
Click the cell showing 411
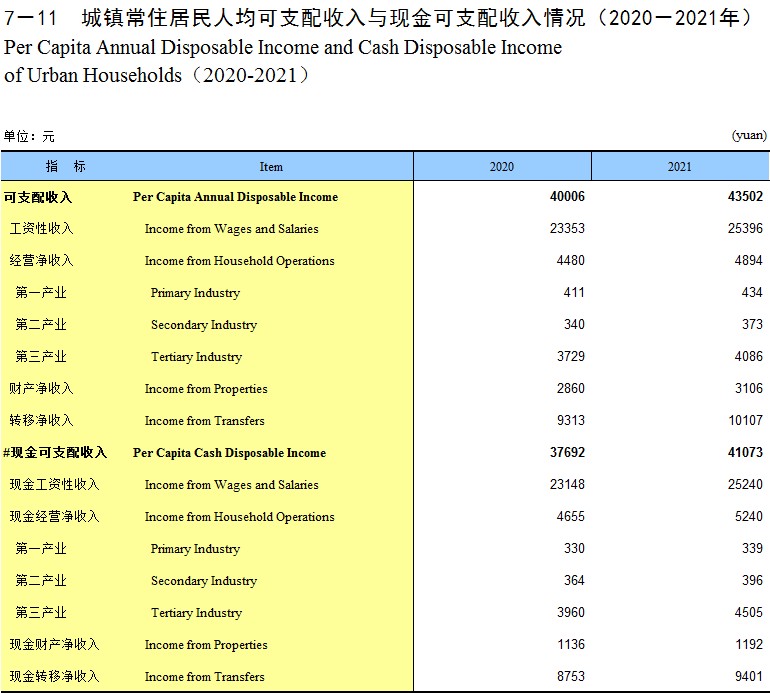pos(574,292)
